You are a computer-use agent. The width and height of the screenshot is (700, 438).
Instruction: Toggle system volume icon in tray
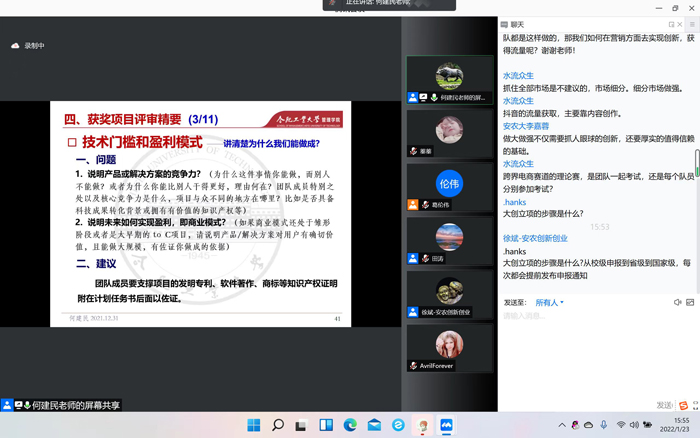coord(636,425)
